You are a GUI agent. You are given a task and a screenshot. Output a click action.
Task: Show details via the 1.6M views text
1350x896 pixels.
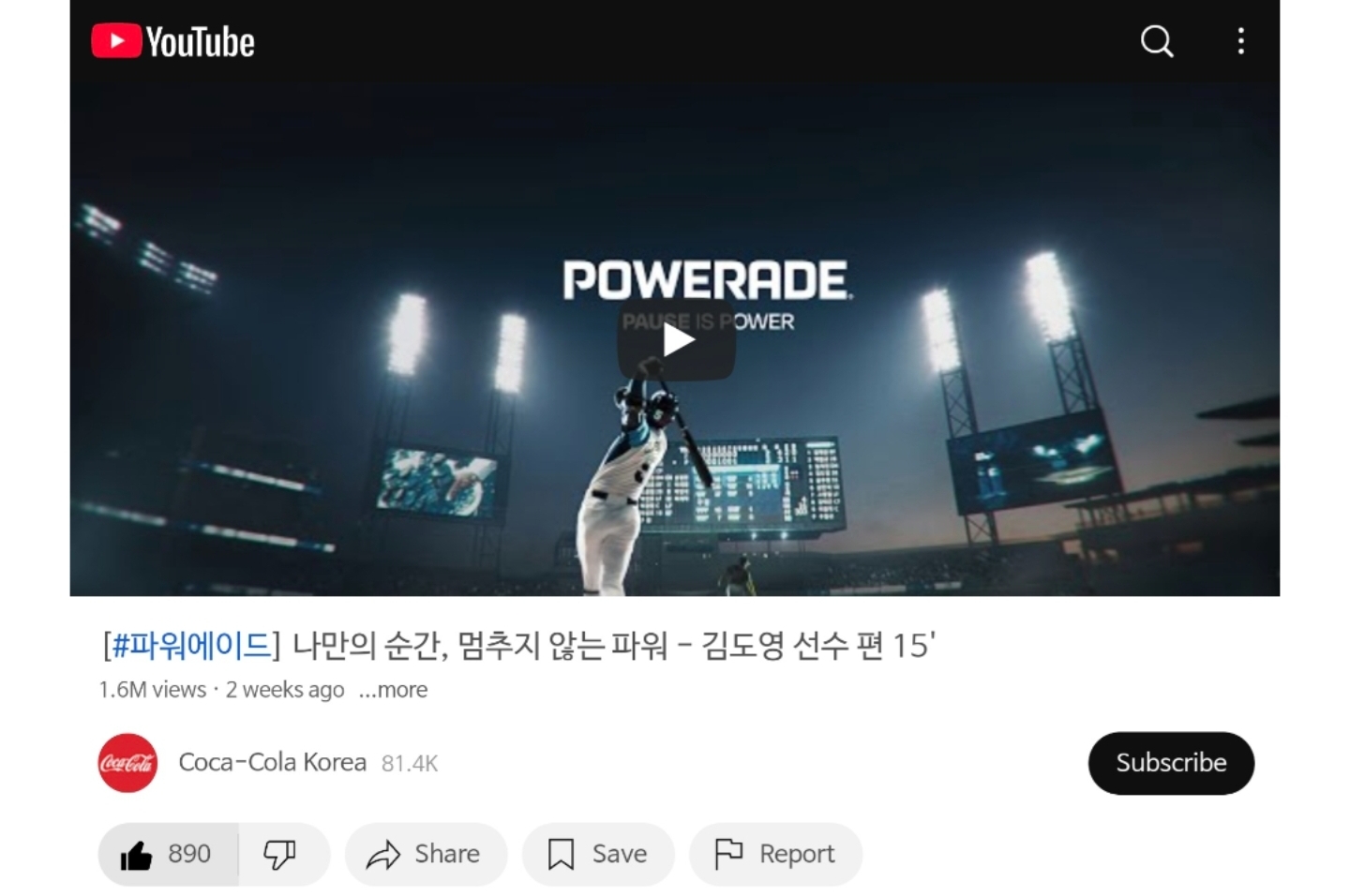(x=153, y=690)
